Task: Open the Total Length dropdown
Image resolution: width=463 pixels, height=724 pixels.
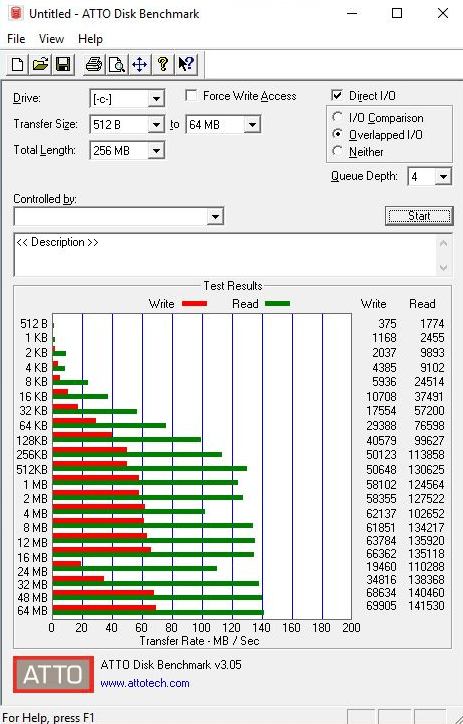Action: pyautogui.click(x=156, y=151)
